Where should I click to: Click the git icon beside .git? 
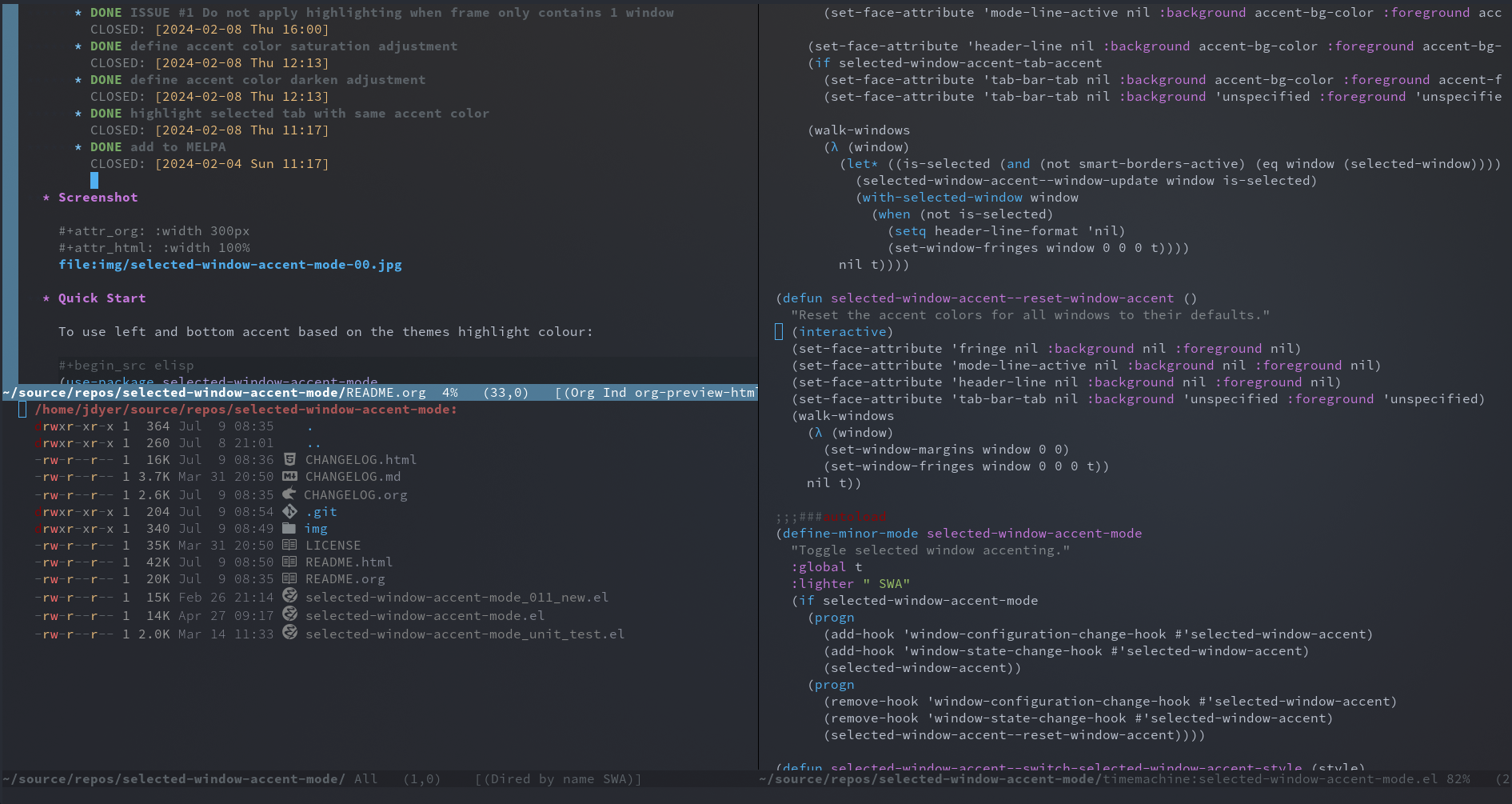(289, 511)
